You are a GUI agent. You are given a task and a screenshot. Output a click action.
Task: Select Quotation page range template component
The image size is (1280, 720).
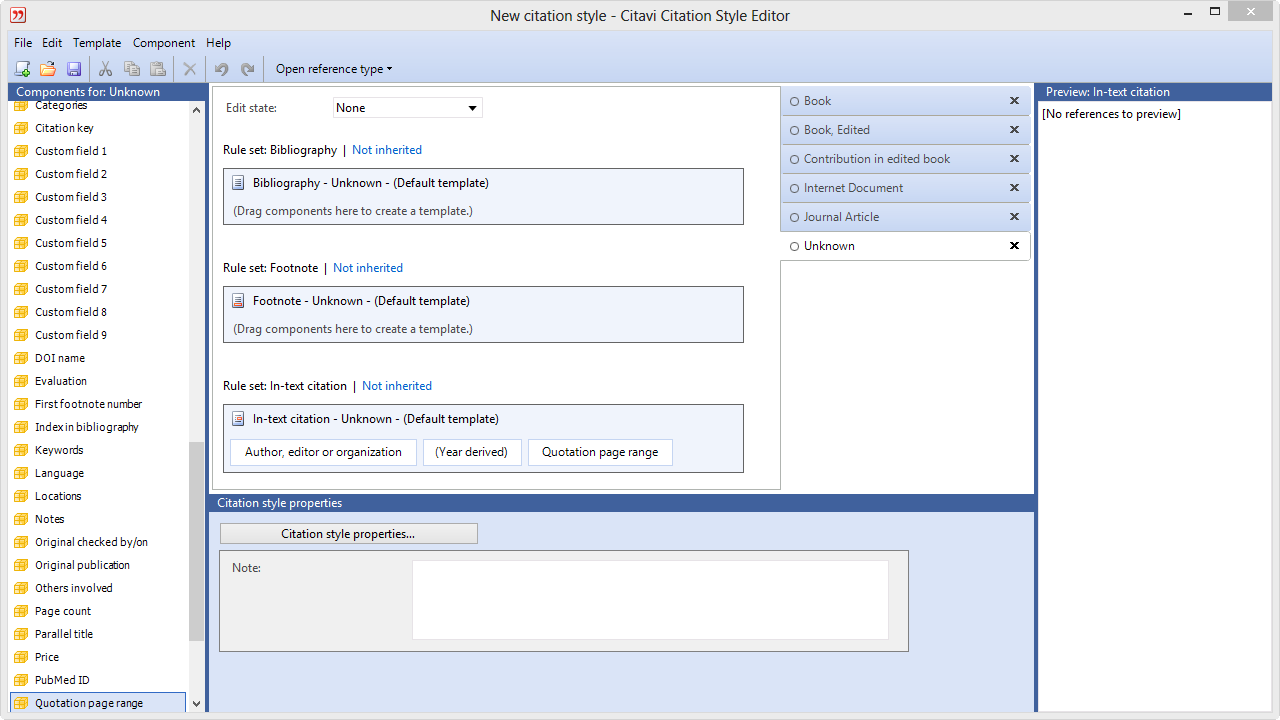[x=600, y=452]
